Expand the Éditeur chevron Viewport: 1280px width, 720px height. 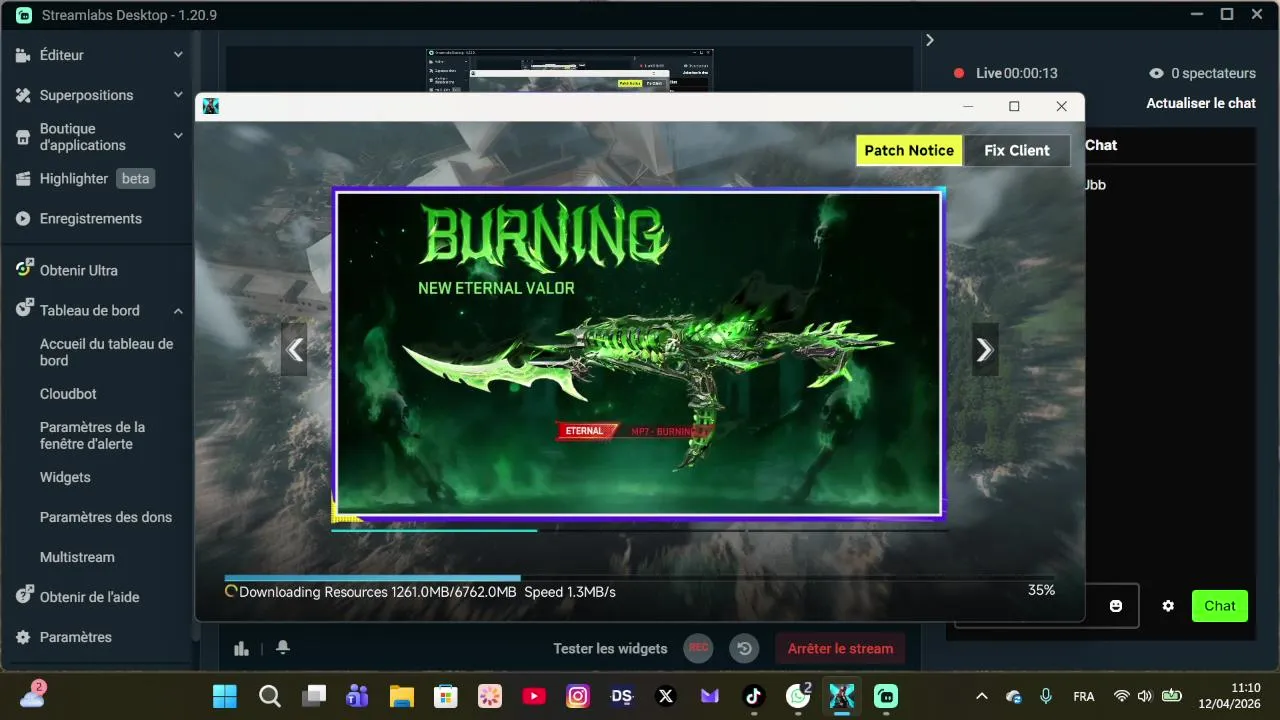(178, 55)
